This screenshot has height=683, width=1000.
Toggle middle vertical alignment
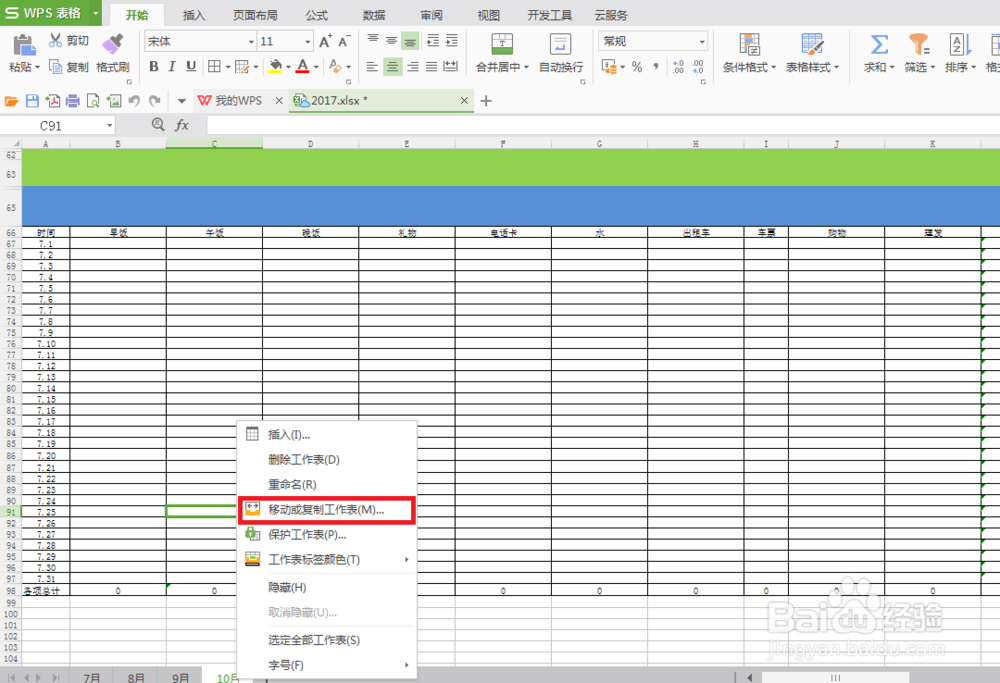click(x=392, y=41)
